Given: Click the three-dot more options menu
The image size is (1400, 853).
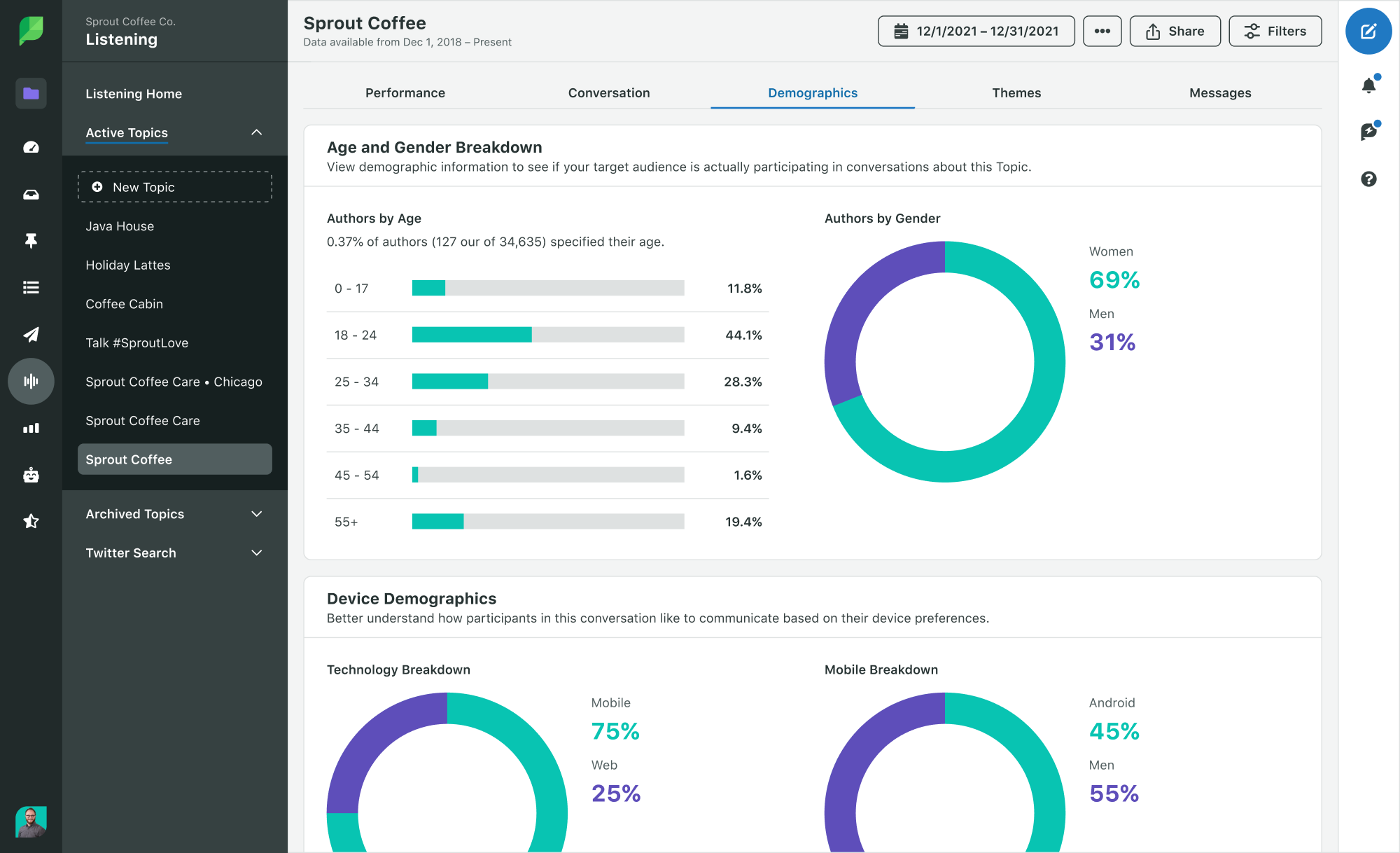Looking at the screenshot, I should pyautogui.click(x=1101, y=30).
